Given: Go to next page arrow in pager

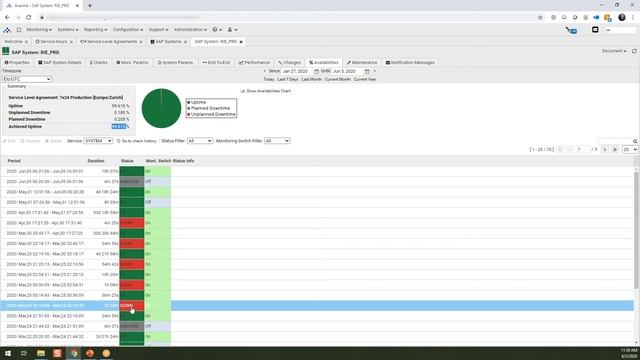Looking at the screenshot, I should 605,150.
